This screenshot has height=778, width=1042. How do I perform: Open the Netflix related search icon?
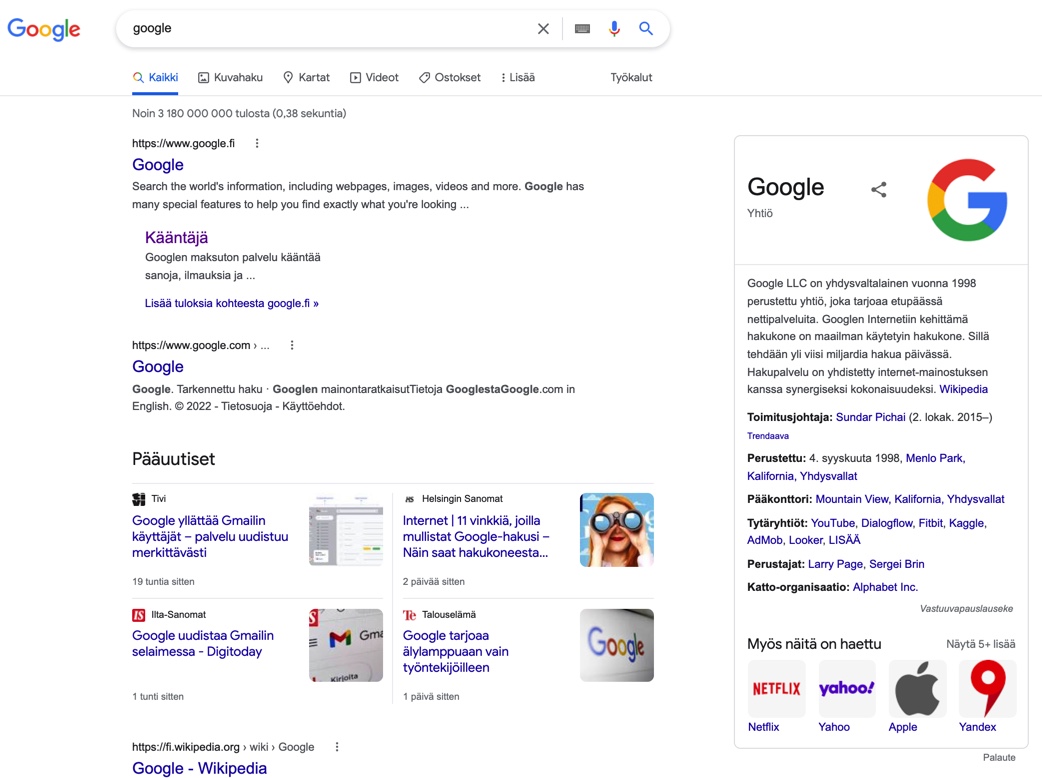[776, 688]
